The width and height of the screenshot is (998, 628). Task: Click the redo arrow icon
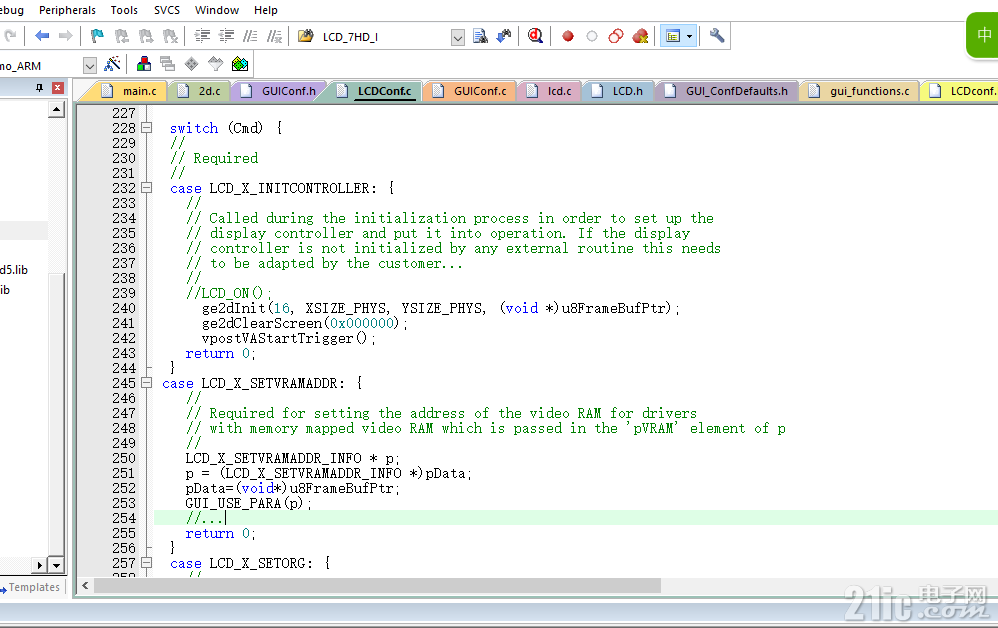point(10,36)
